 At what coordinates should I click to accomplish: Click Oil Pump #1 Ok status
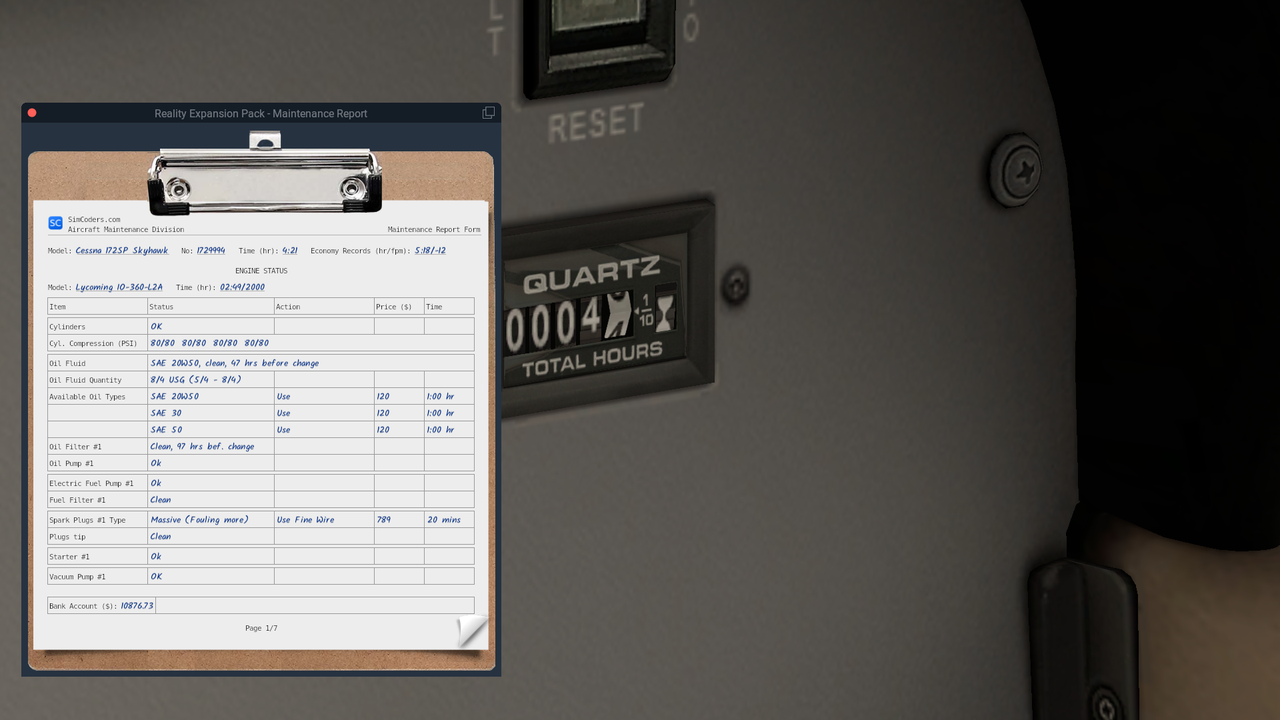pos(156,463)
